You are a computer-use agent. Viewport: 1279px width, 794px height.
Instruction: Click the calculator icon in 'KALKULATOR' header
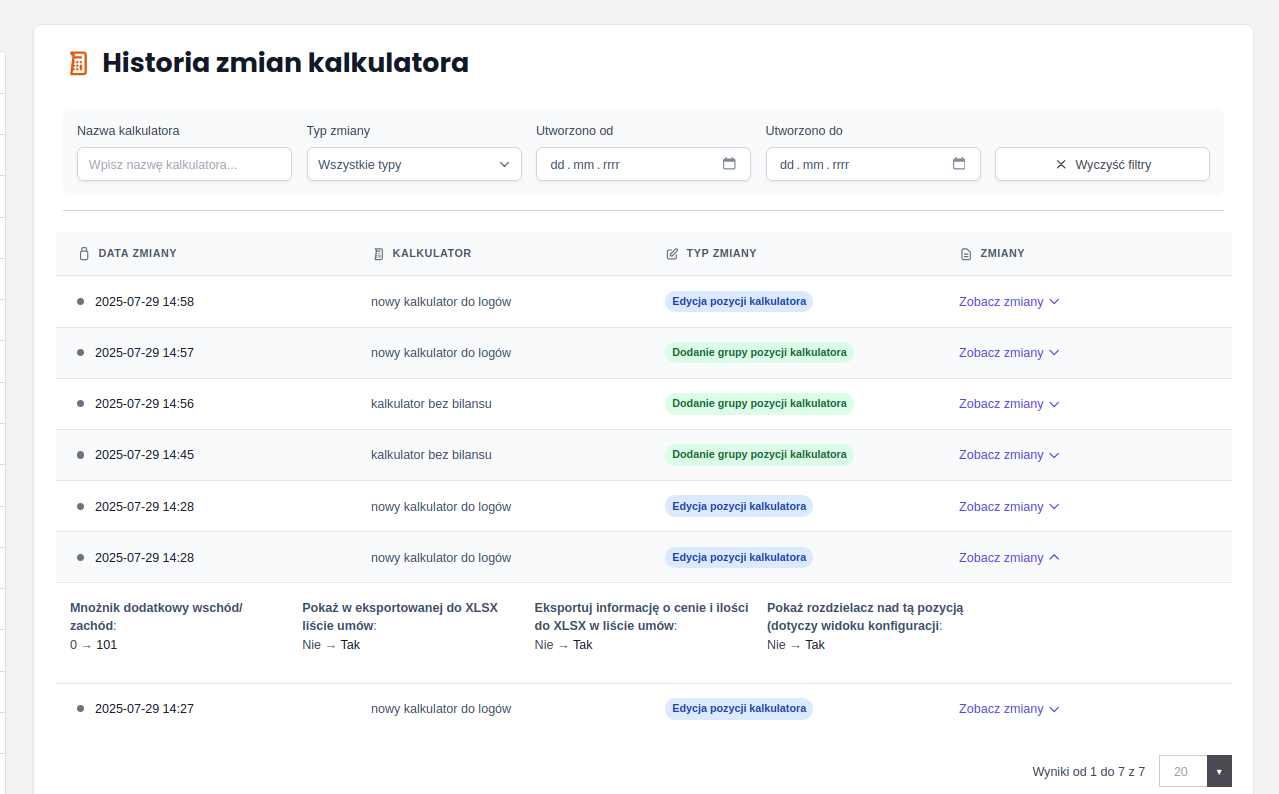pos(378,254)
